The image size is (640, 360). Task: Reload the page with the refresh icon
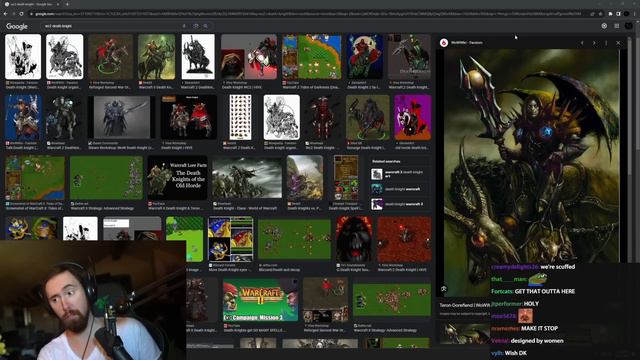21,14
